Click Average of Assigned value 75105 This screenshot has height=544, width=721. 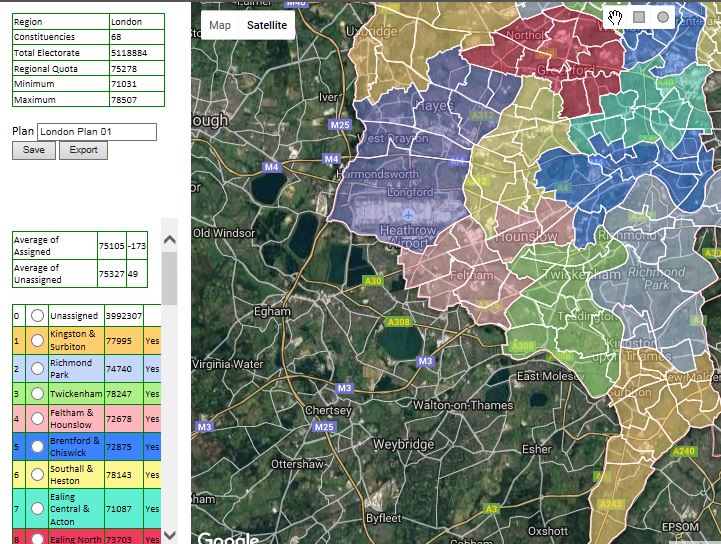(112, 246)
